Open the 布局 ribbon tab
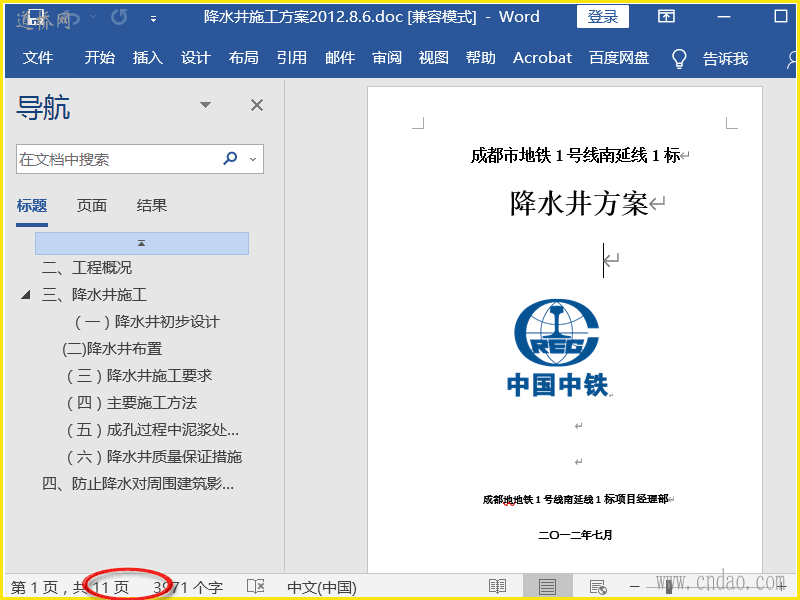Screen dimensions: 800x600 pyautogui.click(x=243, y=58)
